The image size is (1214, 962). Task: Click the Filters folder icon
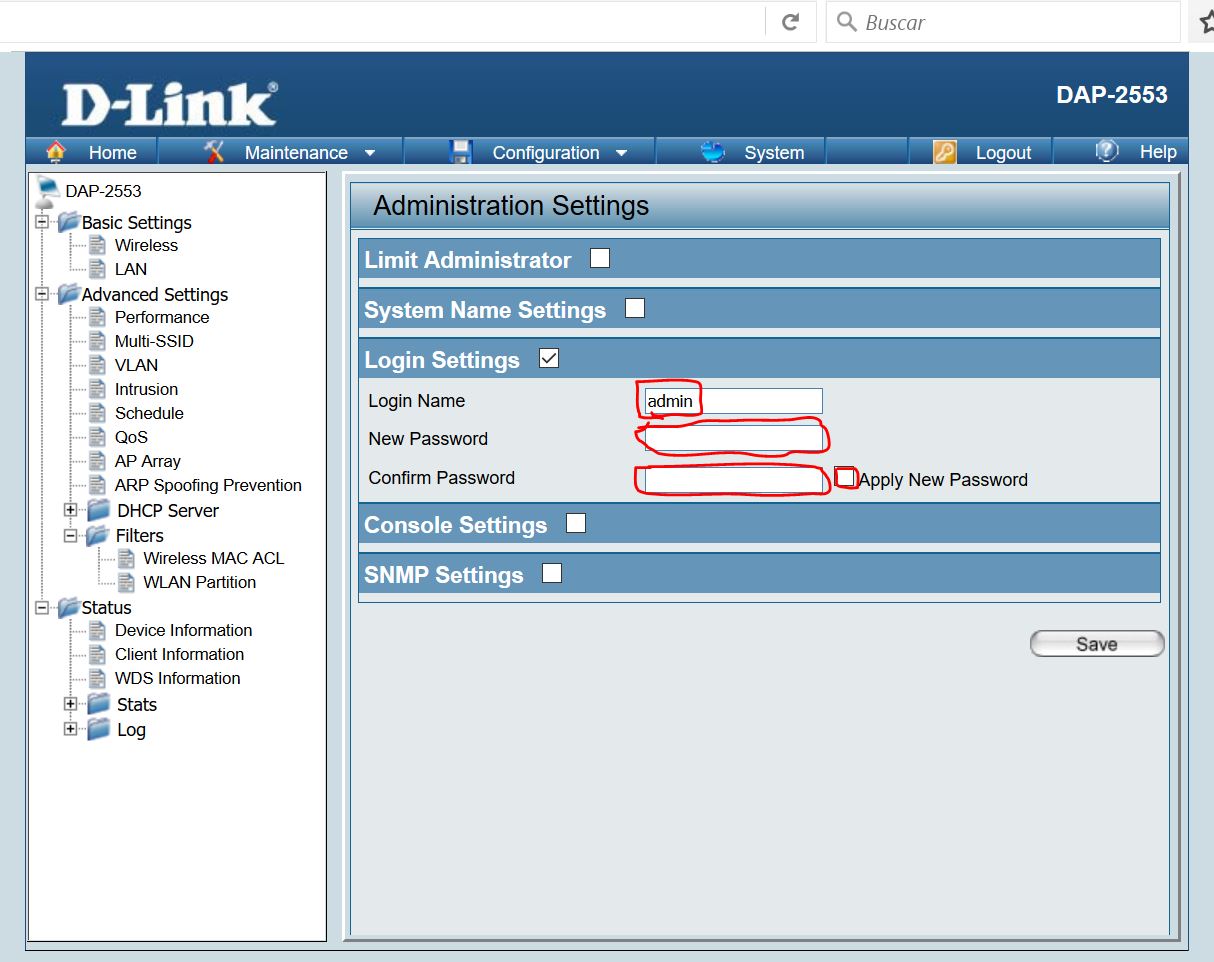coord(98,535)
